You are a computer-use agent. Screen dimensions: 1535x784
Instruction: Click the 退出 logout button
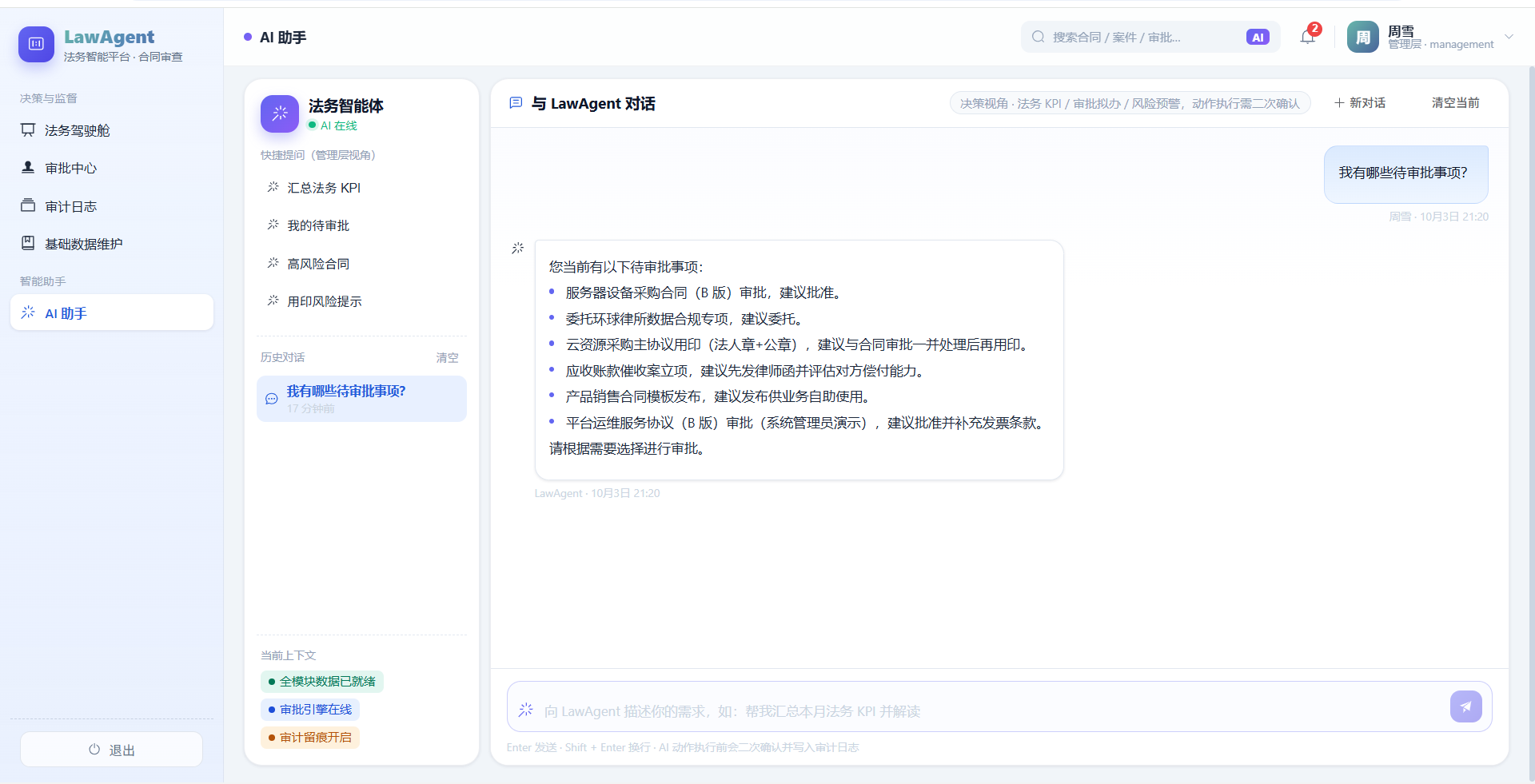pos(111,750)
